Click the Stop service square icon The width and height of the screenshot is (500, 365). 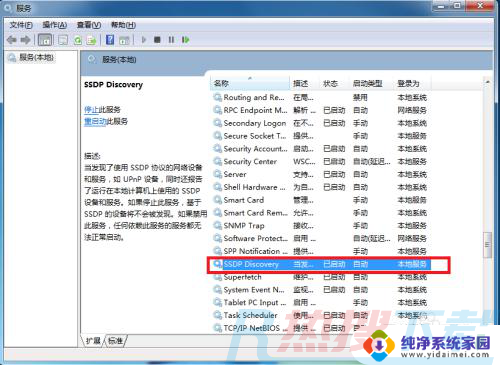coord(157,40)
